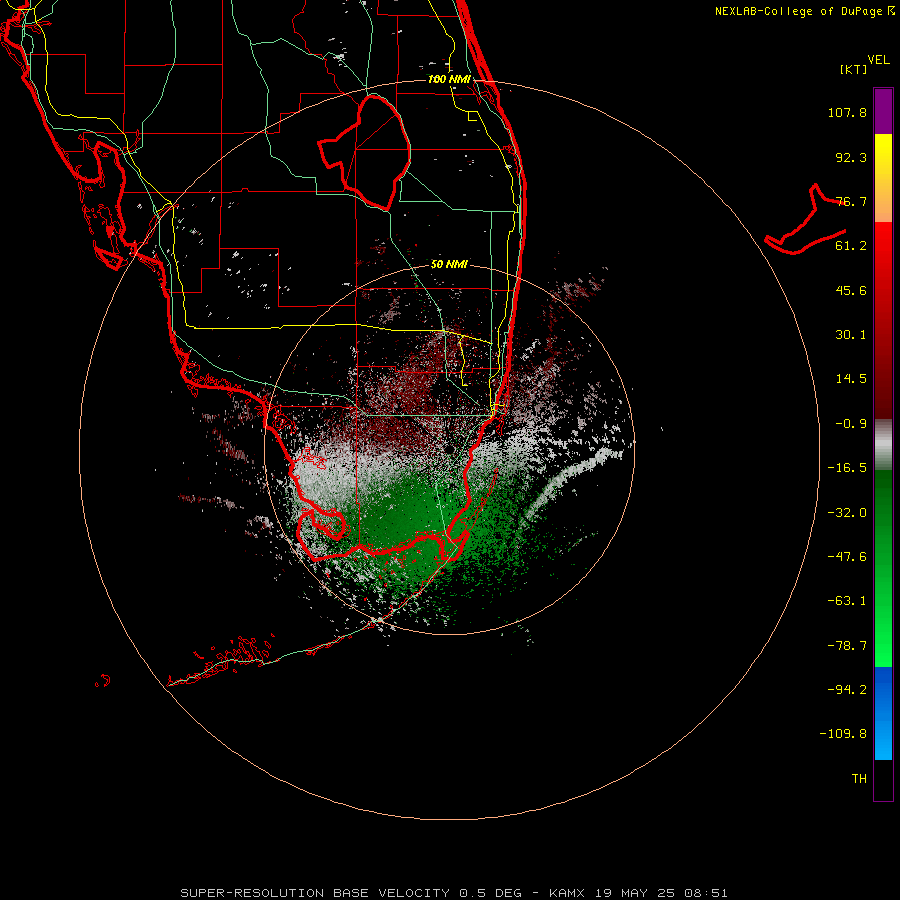Click the 100 NMI range ring label
Image resolution: width=900 pixels, height=900 pixels.
449,79
